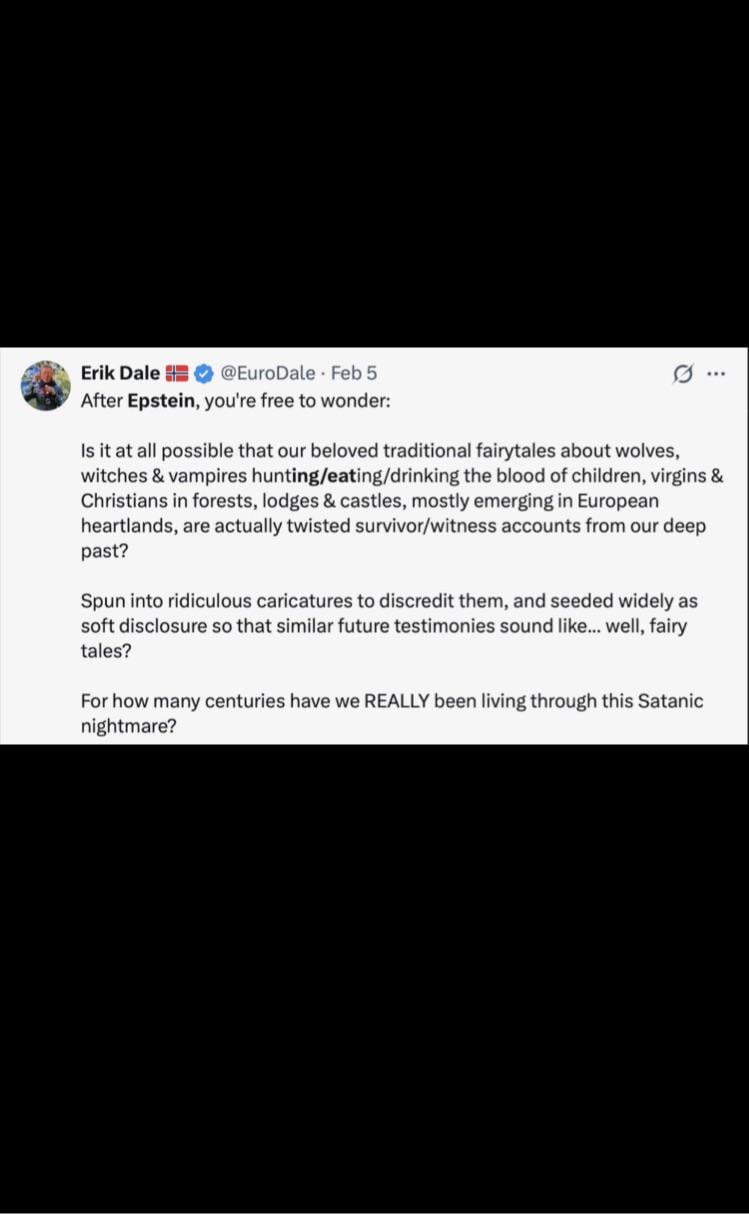Open Erik Dale's profile avatar picture
The height and width of the screenshot is (1214, 749).
[47, 386]
